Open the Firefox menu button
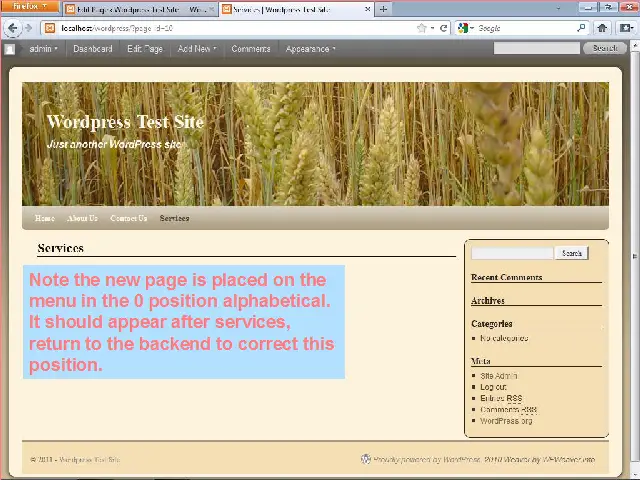The height and width of the screenshot is (480, 640). click(x=30, y=6)
